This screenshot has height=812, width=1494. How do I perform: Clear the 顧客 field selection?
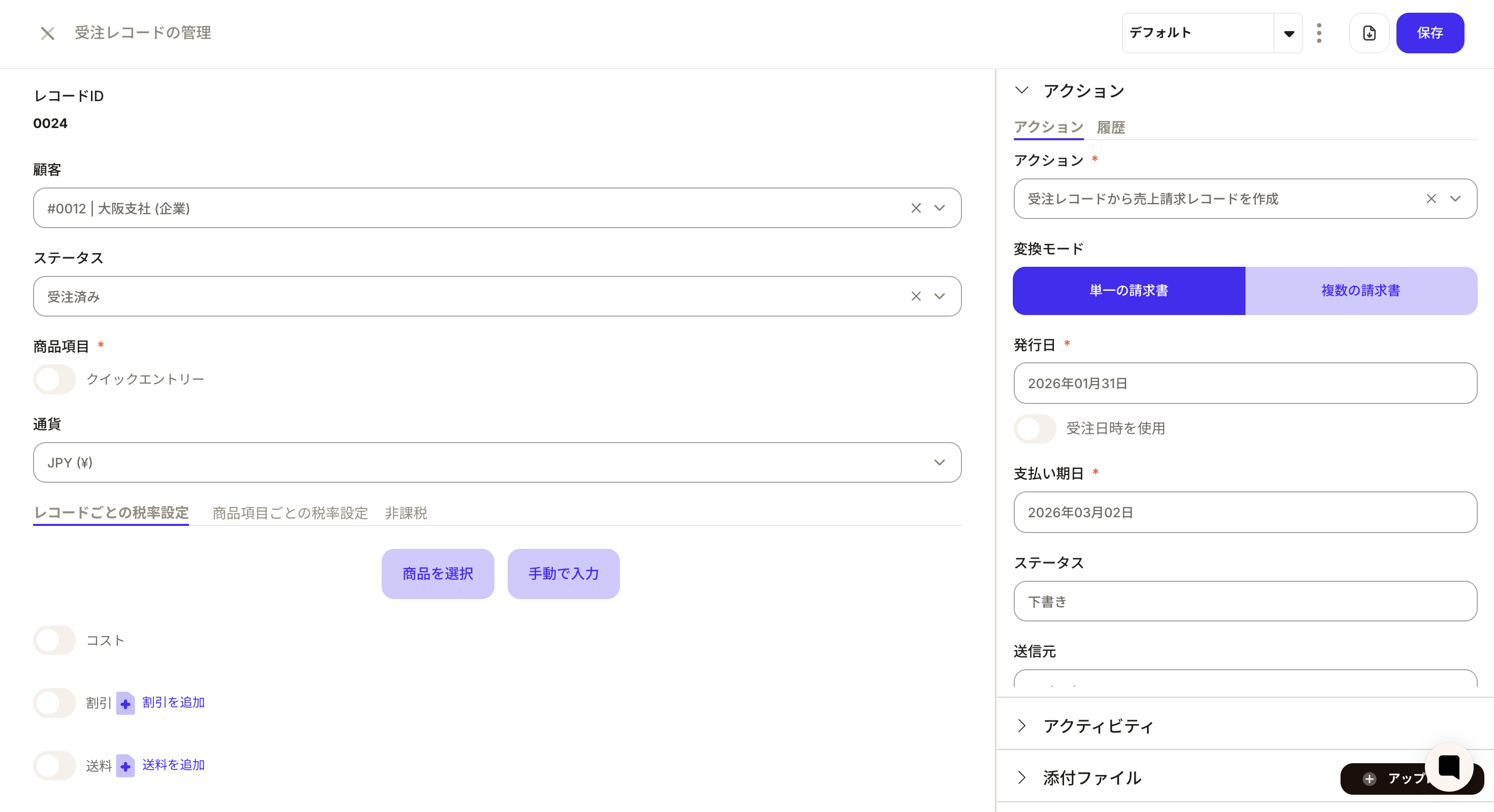[x=916, y=208]
